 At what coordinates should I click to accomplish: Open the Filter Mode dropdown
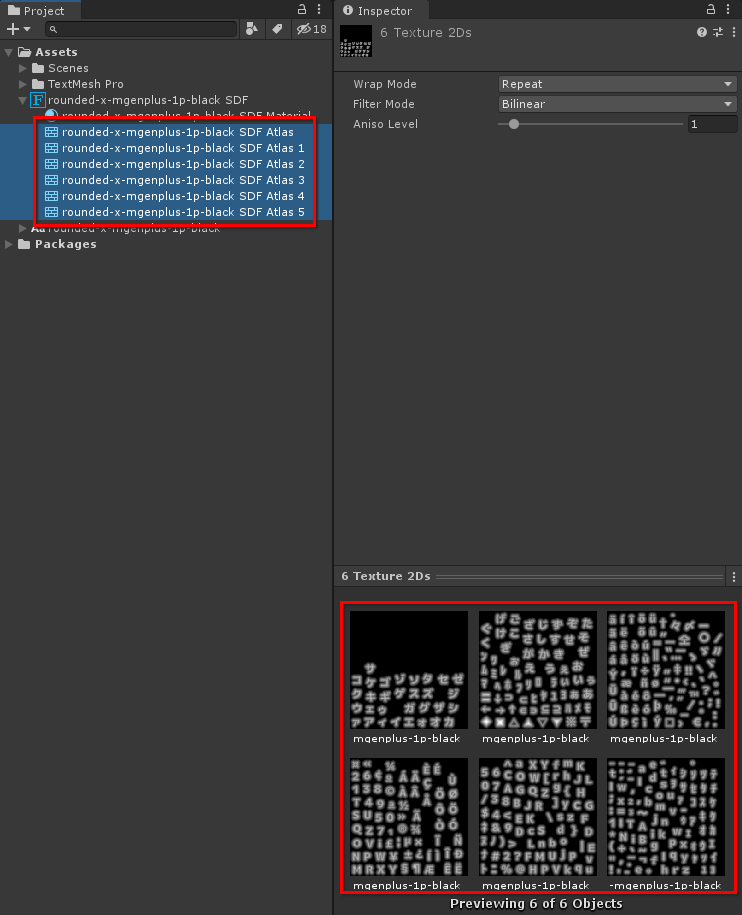tap(617, 104)
